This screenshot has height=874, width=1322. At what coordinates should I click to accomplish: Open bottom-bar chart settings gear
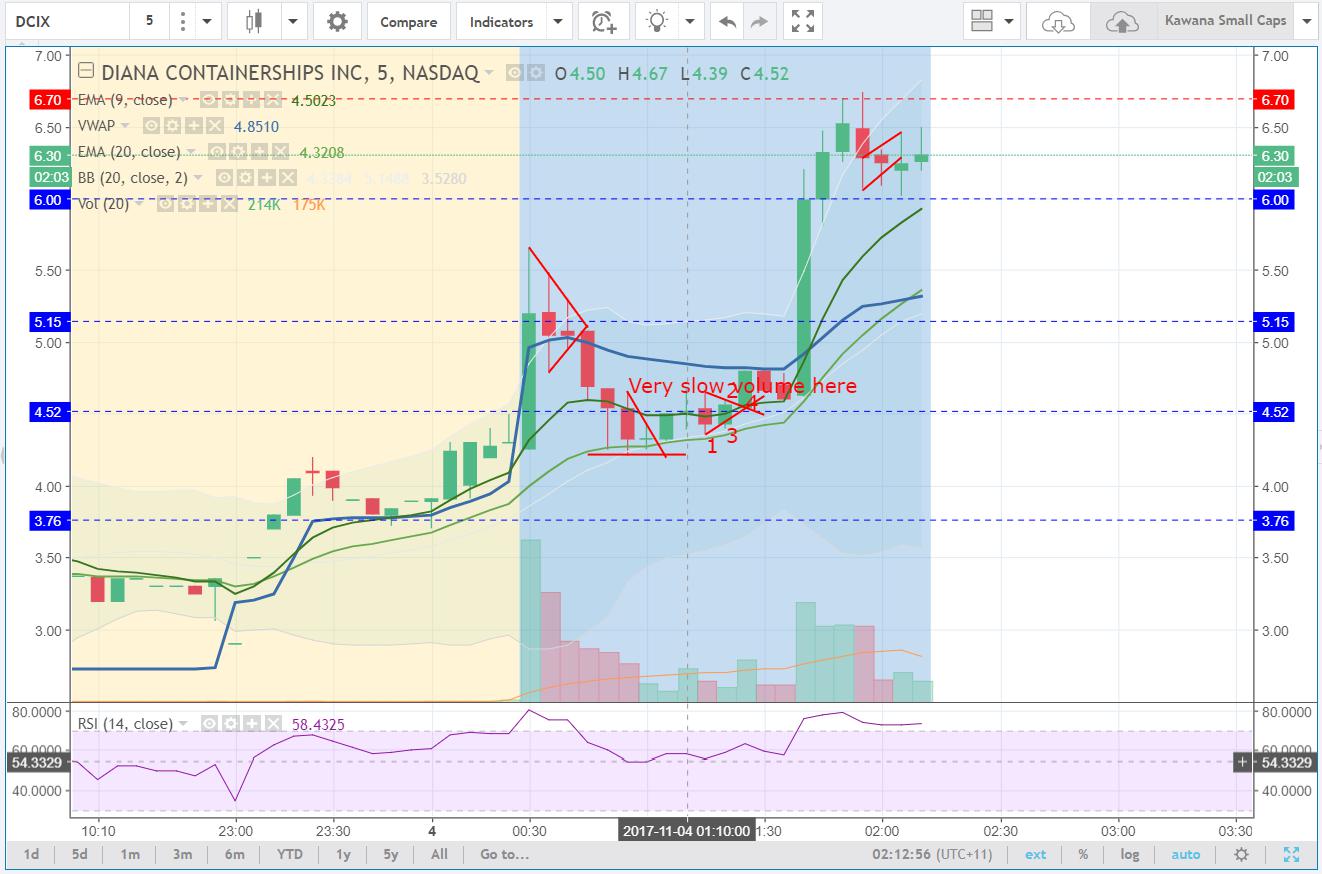click(1241, 855)
